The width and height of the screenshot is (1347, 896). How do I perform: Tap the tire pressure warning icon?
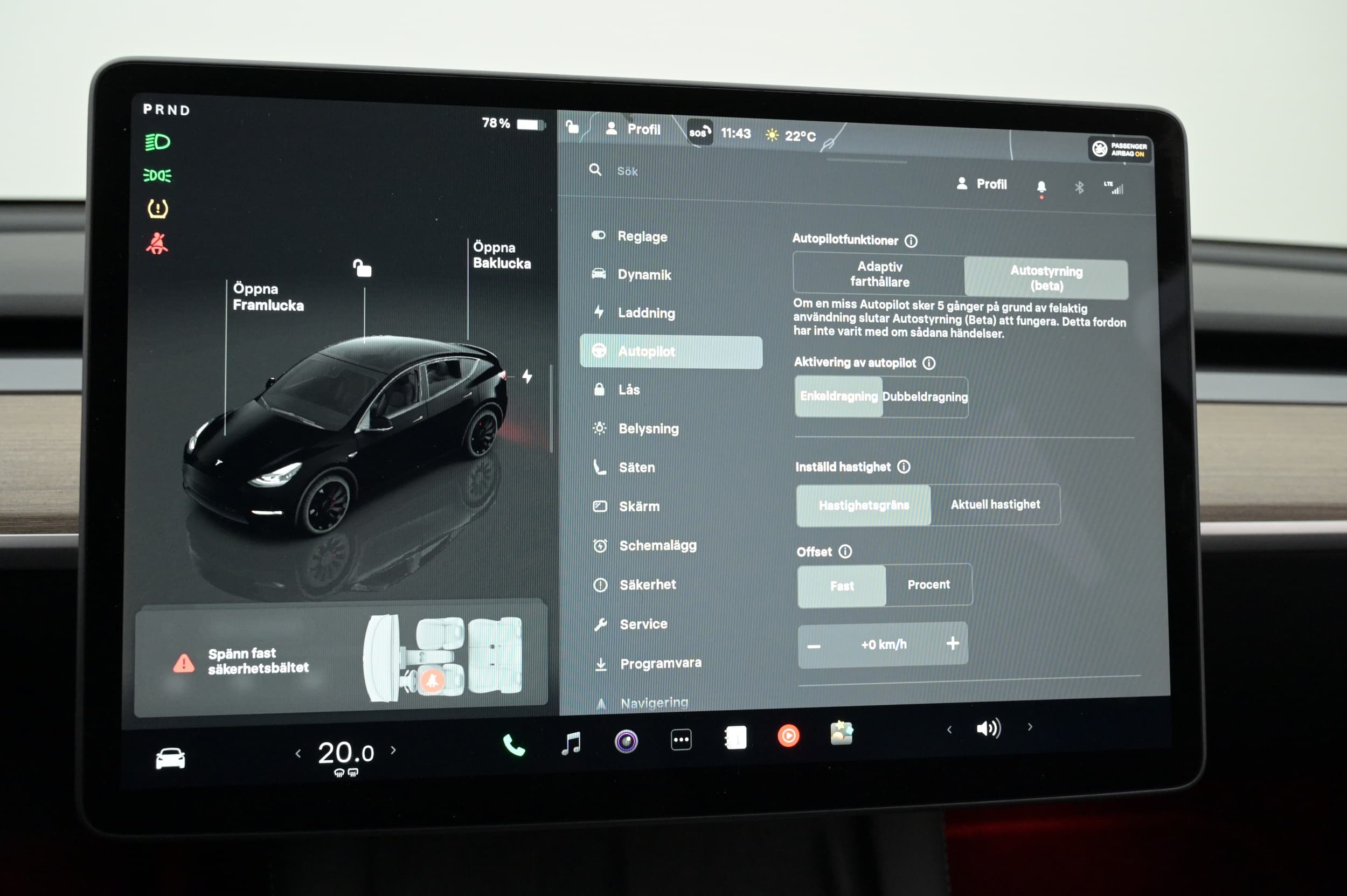tap(158, 209)
